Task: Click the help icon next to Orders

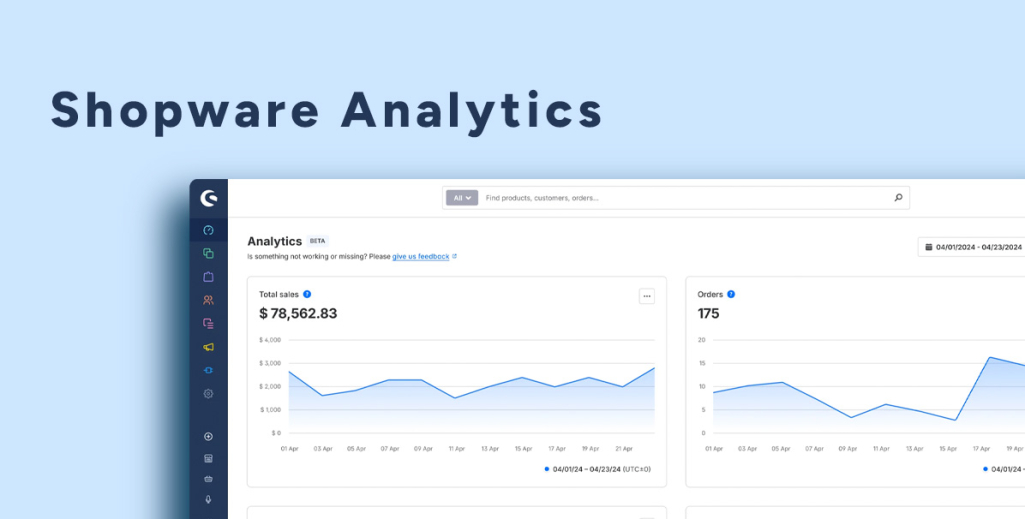Action: pos(731,294)
